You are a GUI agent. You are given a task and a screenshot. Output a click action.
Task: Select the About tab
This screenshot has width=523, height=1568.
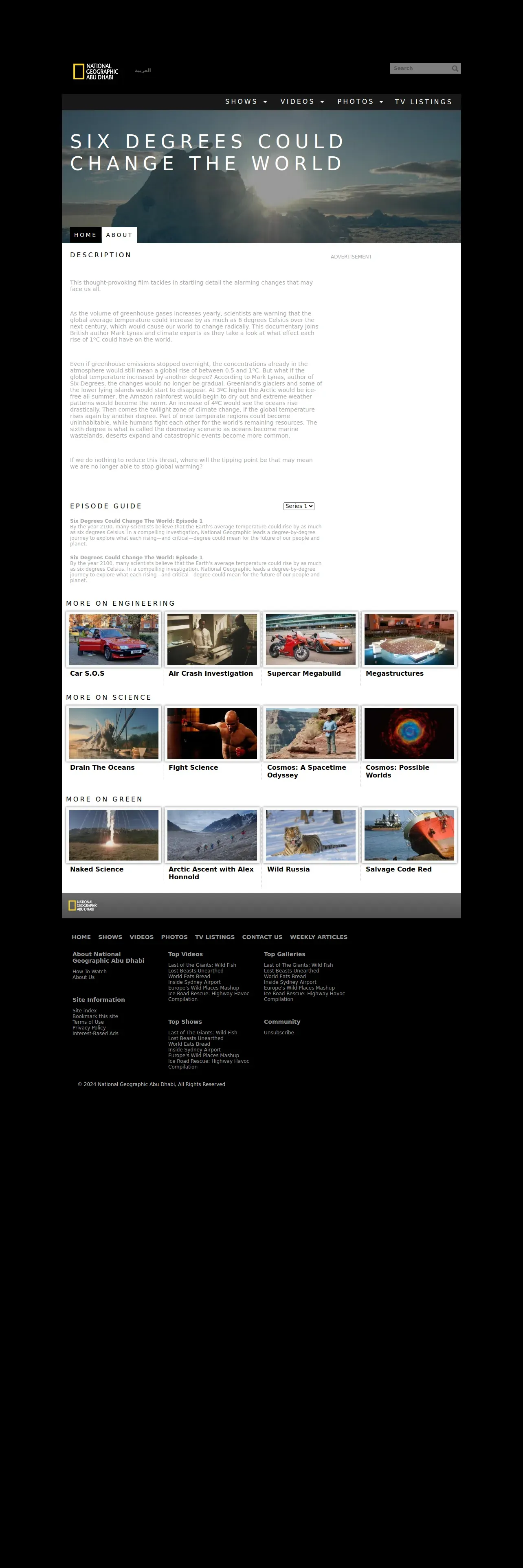point(119,235)
